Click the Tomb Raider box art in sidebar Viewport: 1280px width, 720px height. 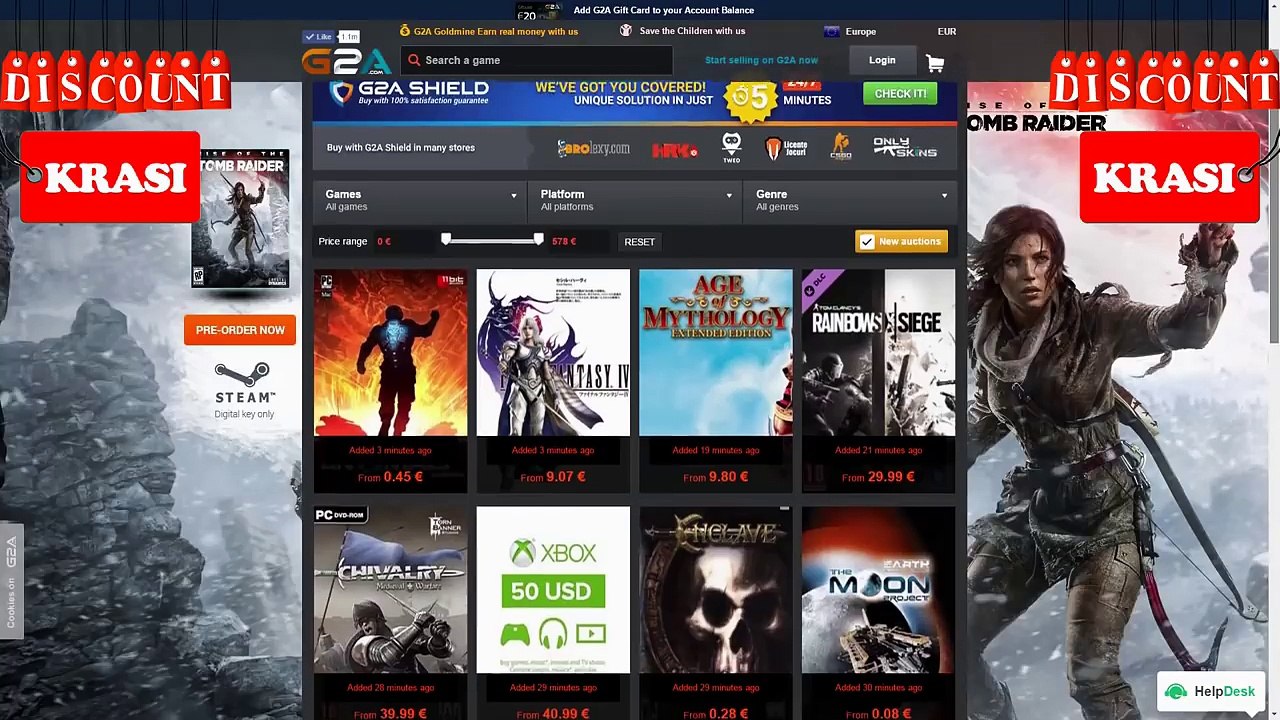pyautogui.click(x=240, y=218)
